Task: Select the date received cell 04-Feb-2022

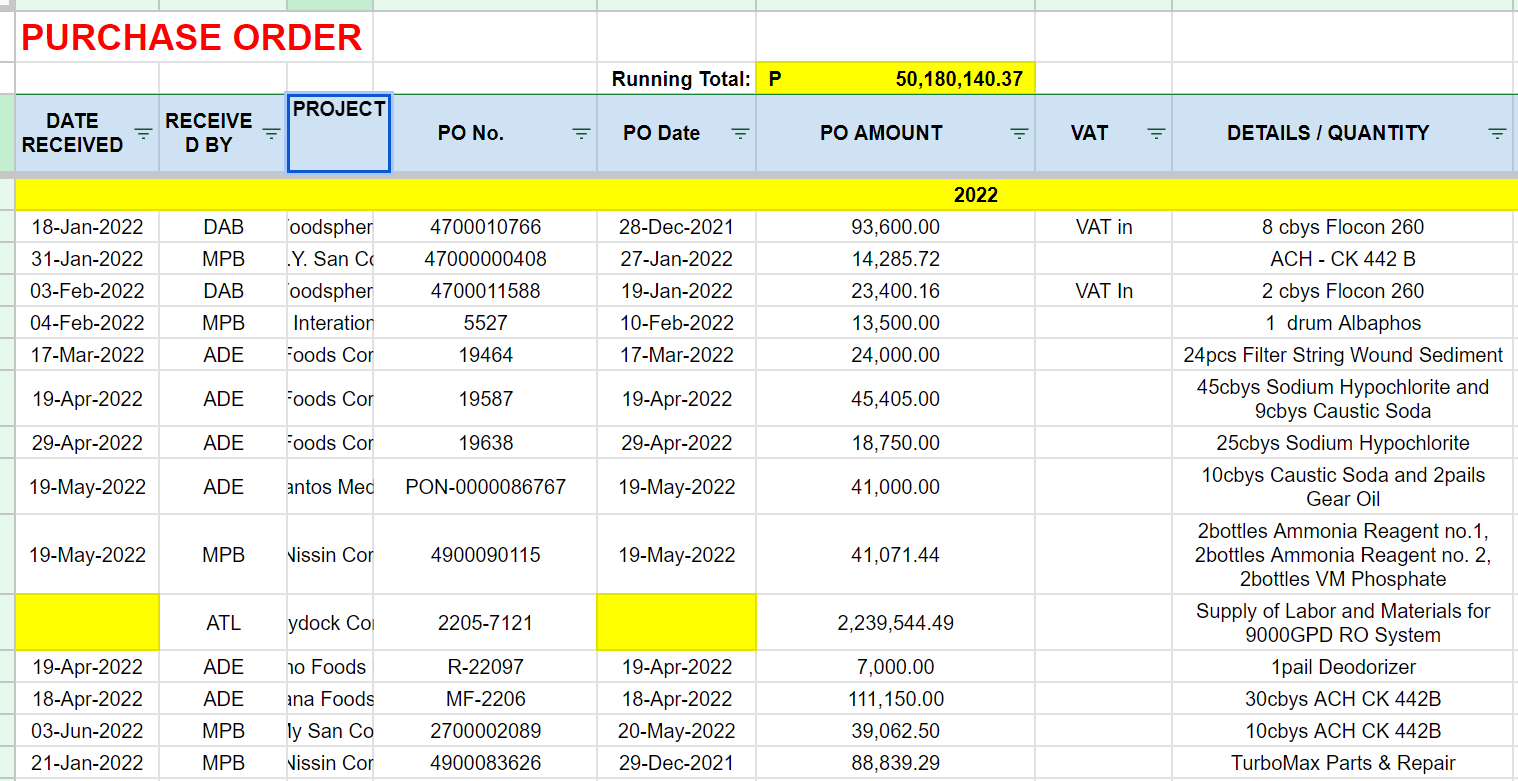Action: (88, 323)
